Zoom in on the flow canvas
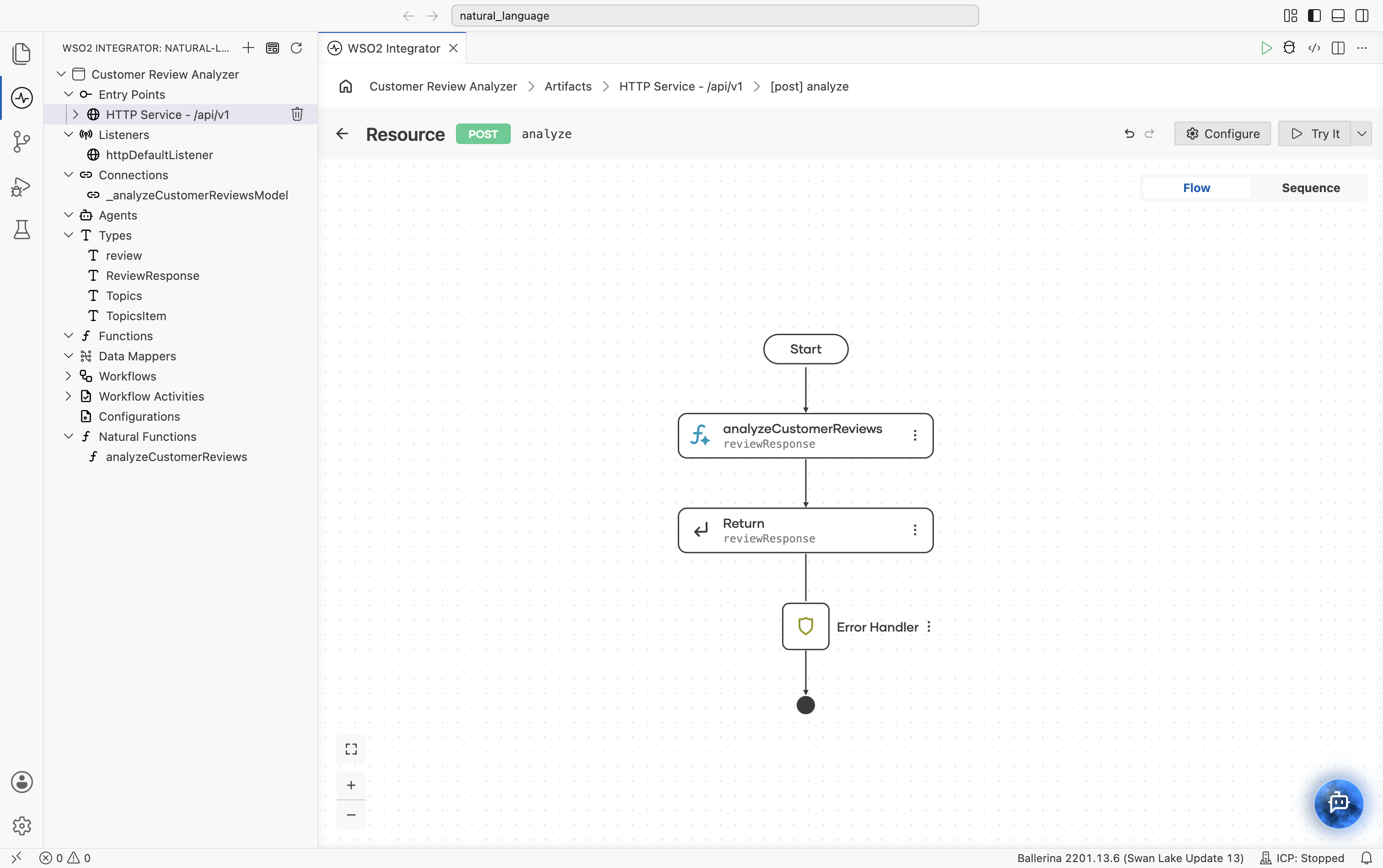The image size is (1383, 868). coord(351,785)
